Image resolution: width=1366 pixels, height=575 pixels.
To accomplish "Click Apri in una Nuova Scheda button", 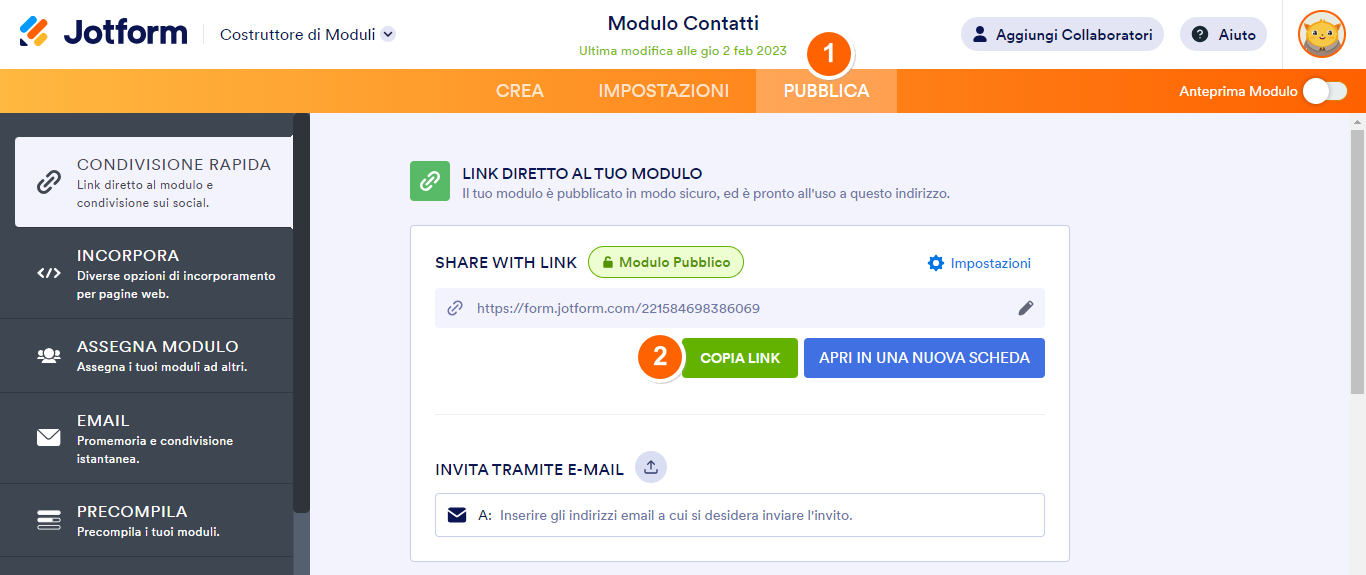I will coord(924,358).
